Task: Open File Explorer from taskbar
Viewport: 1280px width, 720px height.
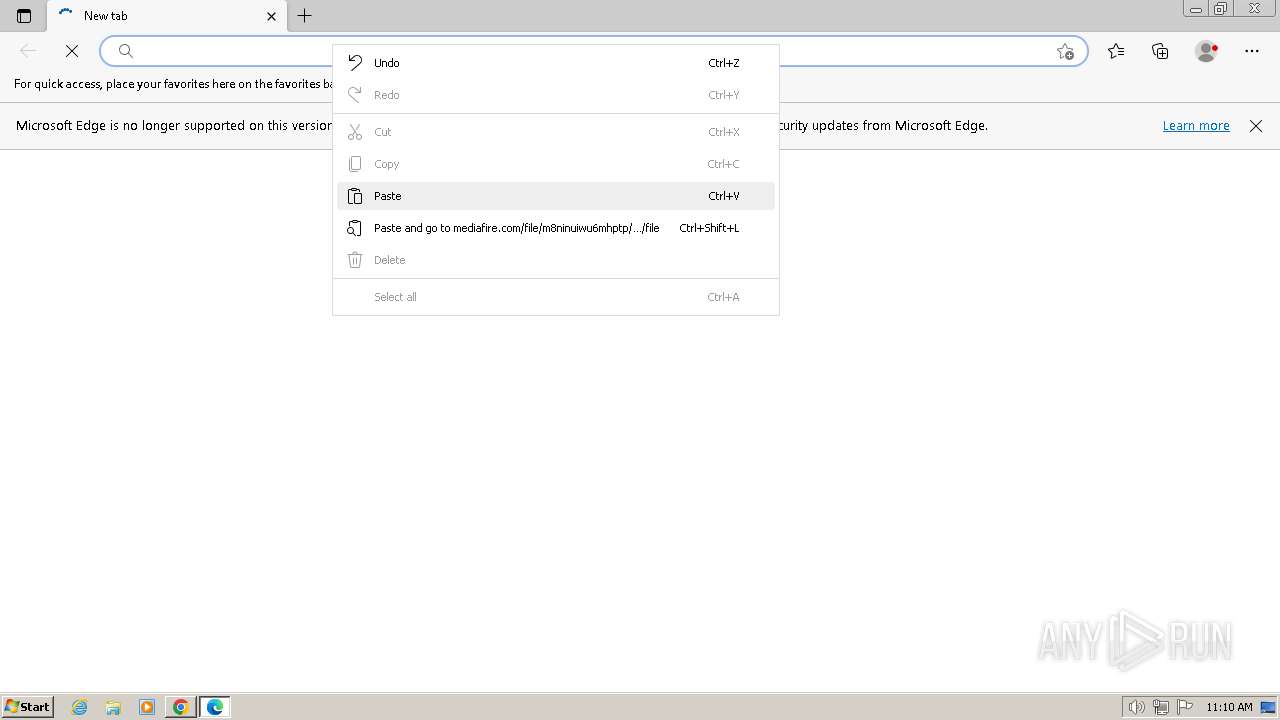Action: (x=113, y=707)
